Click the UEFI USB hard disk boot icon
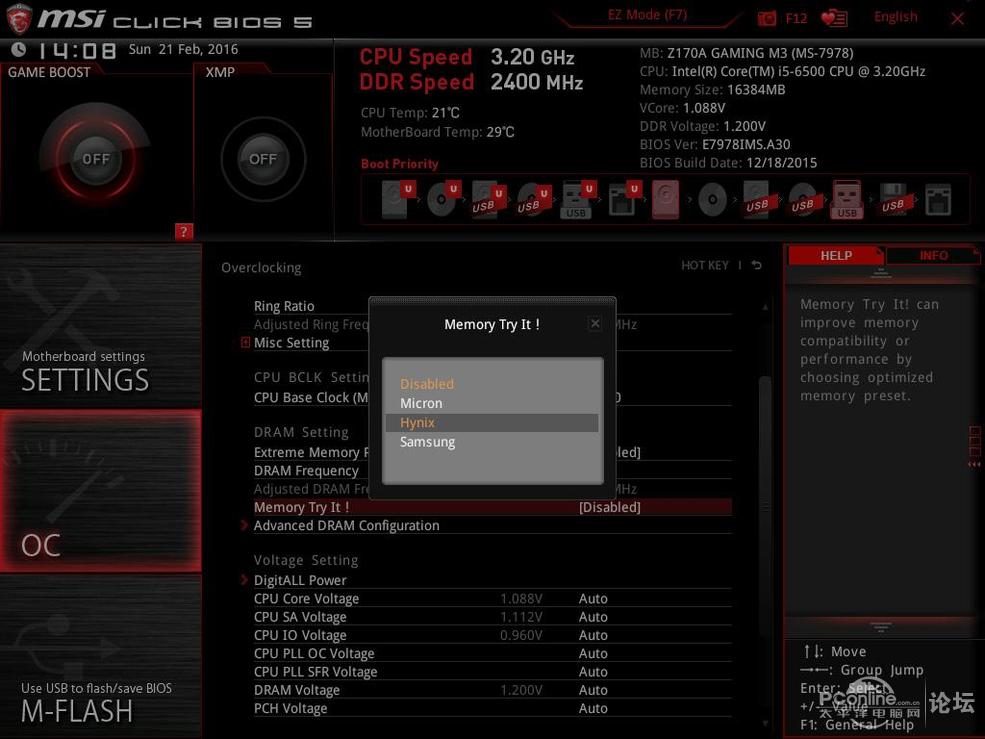The height and width of the screenshot is (739, 985). pos(489,199)
